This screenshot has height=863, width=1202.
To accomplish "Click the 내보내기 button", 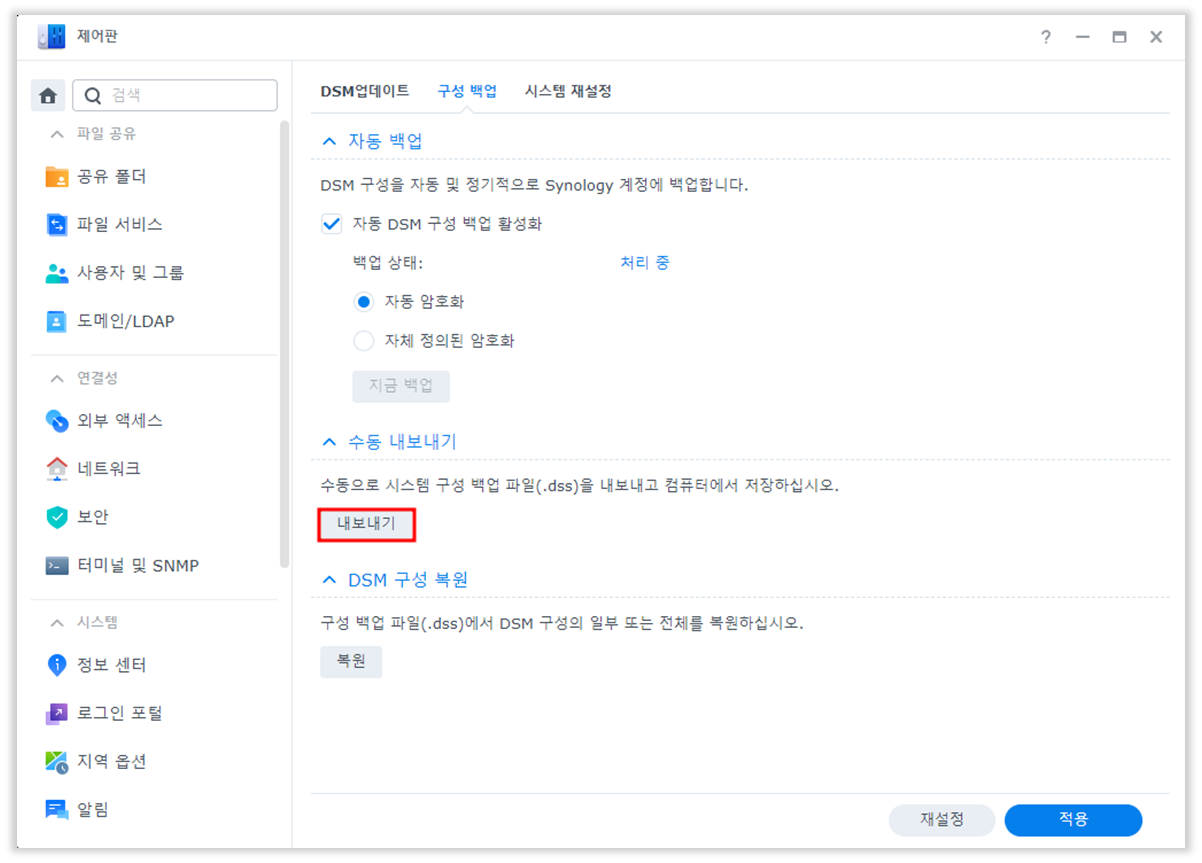I will (366, 524).
